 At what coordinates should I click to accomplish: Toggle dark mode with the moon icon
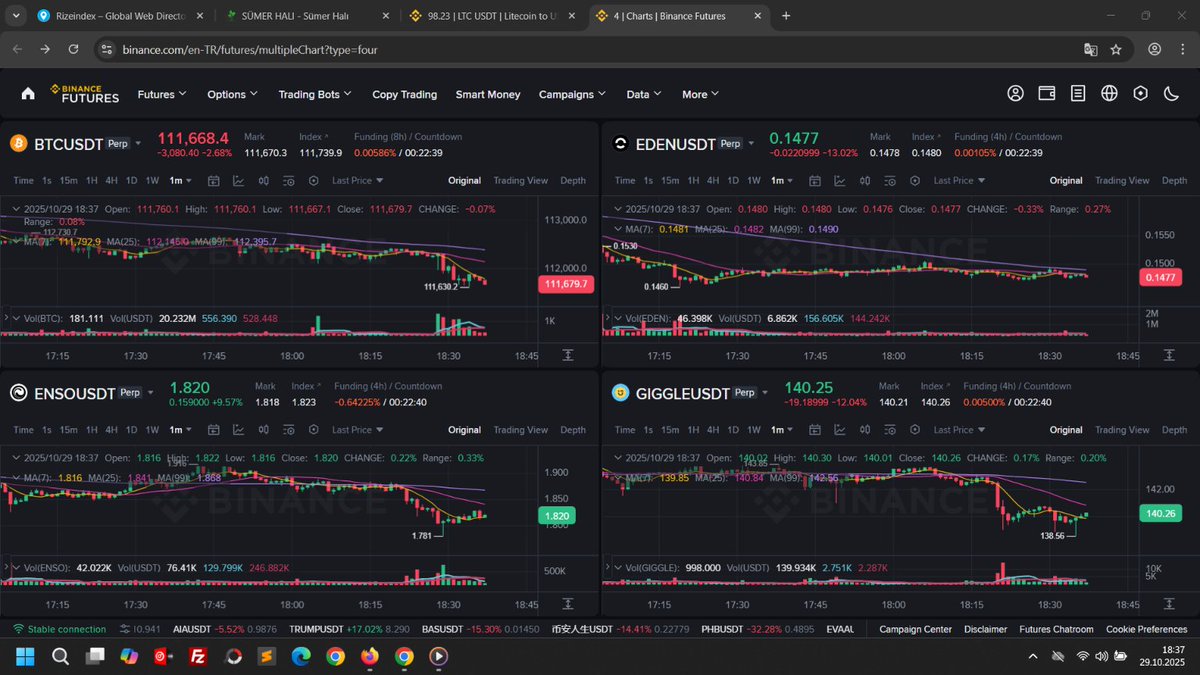(1171, 94)
